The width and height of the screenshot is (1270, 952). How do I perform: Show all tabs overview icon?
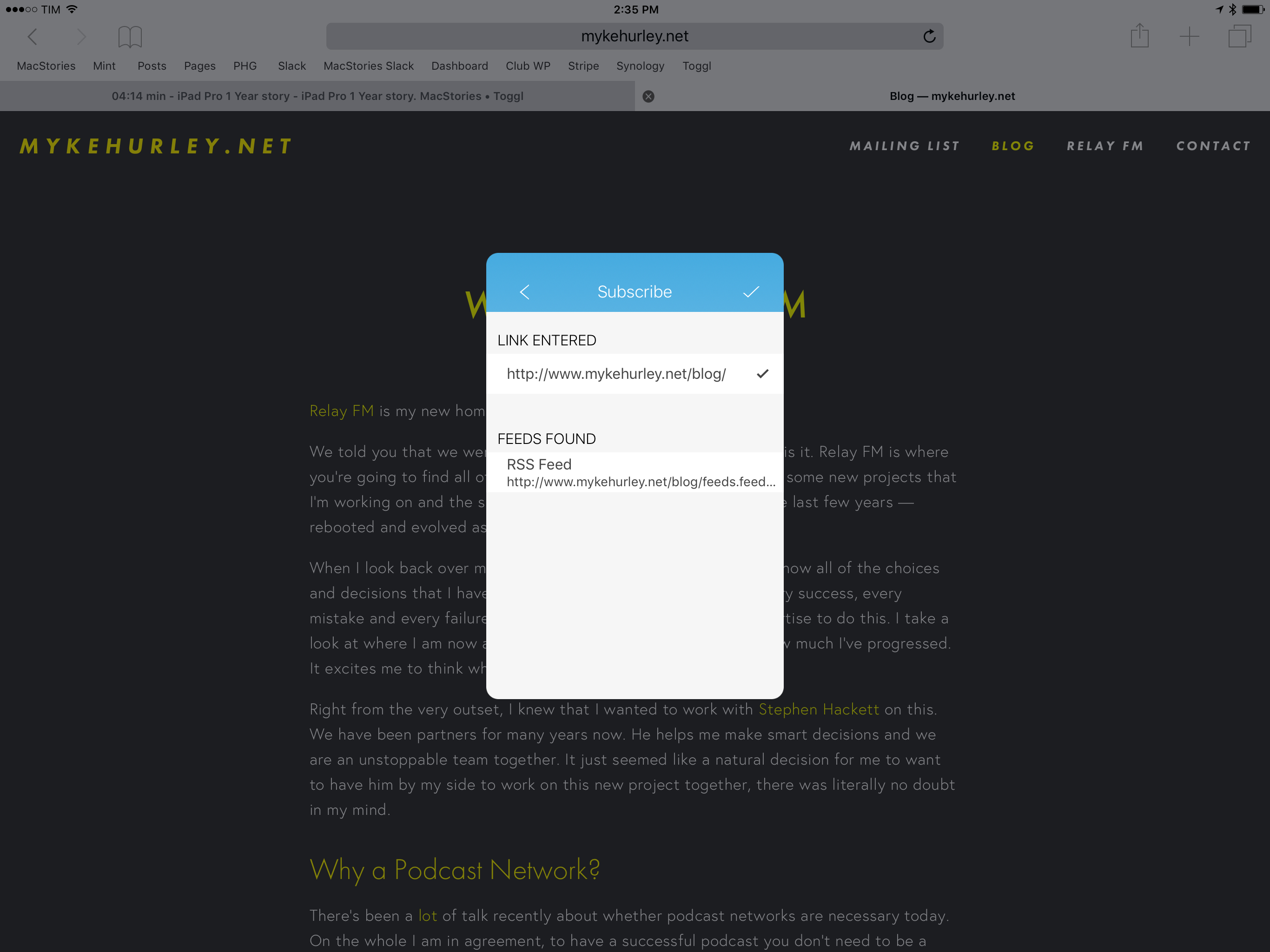coord(1239,37)
